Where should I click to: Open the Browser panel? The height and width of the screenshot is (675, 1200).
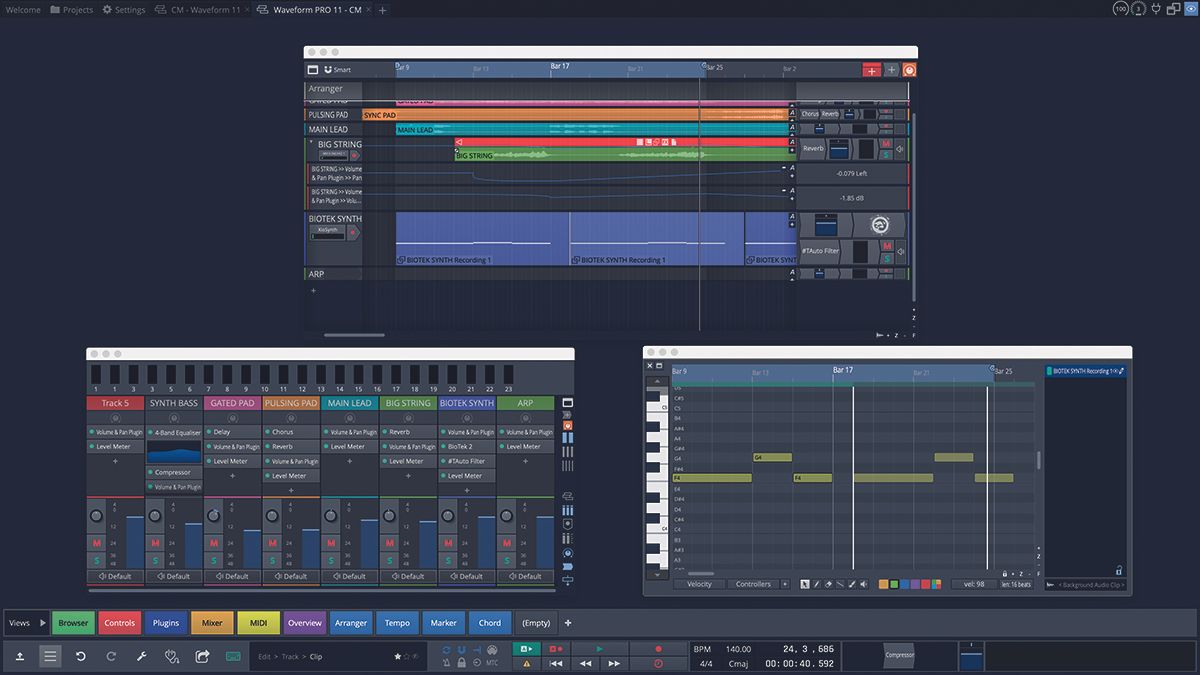click(73, 622)
